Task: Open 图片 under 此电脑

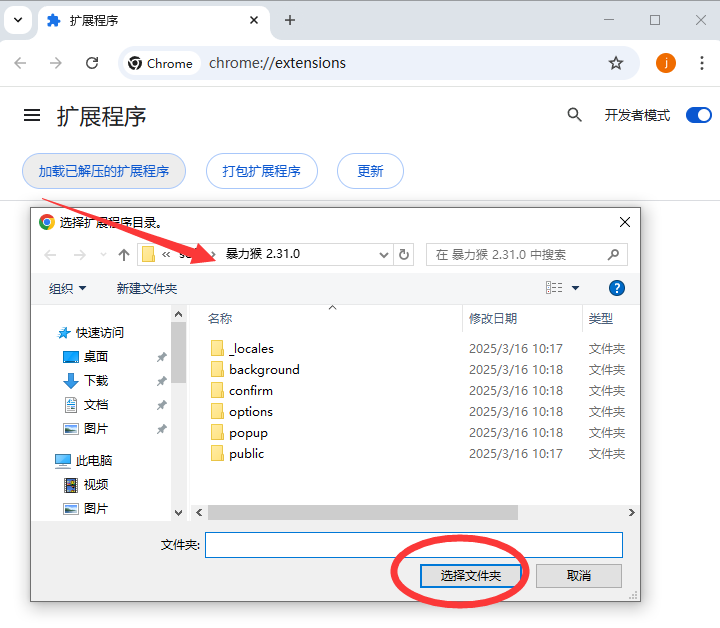Action: pyautogui.click(x=86, y=509)
